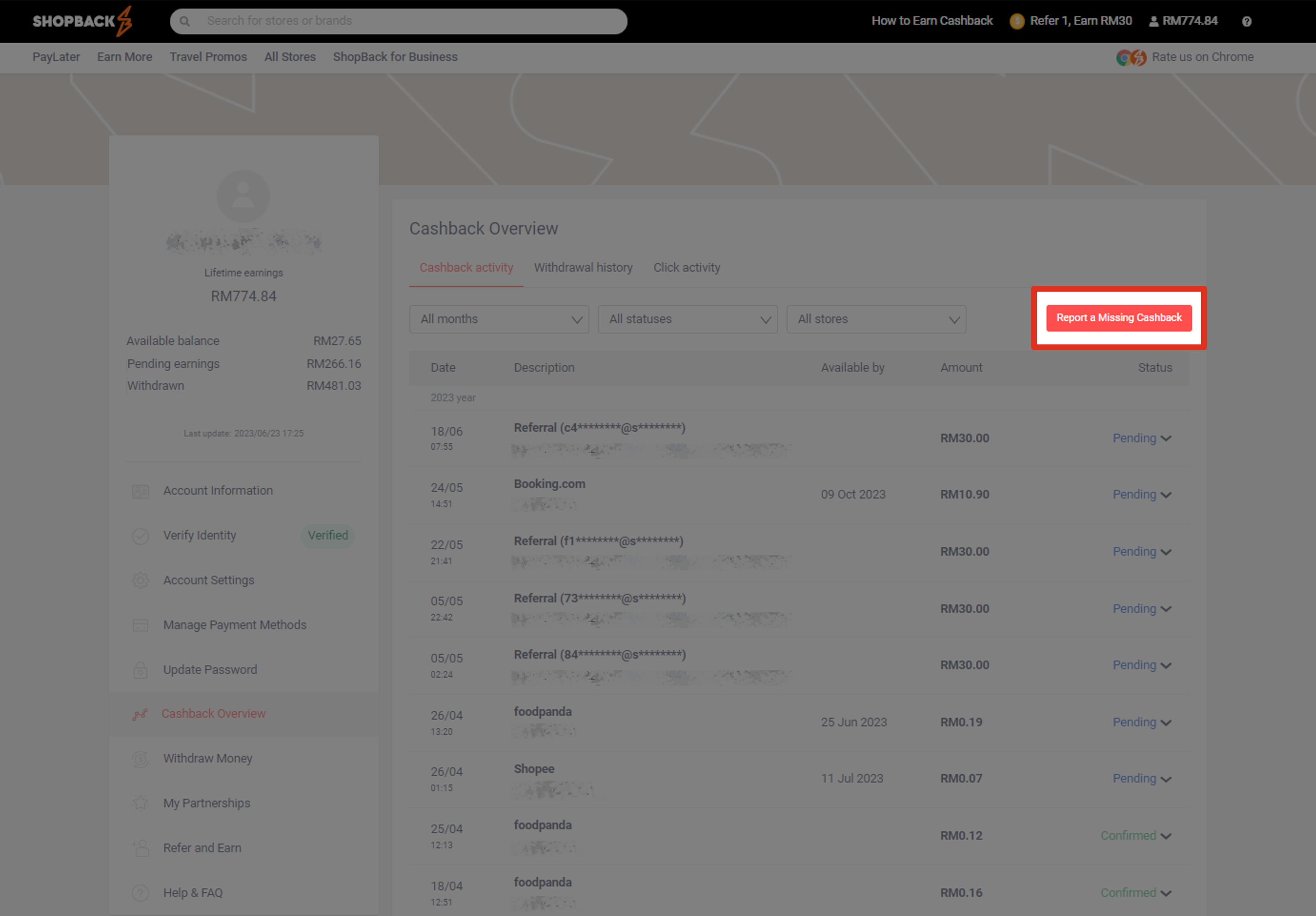The image size is (1316, 916).
Task: Click the Verify Identity checkmark icon
Action: pyautogui.click(x=141, y=536)
